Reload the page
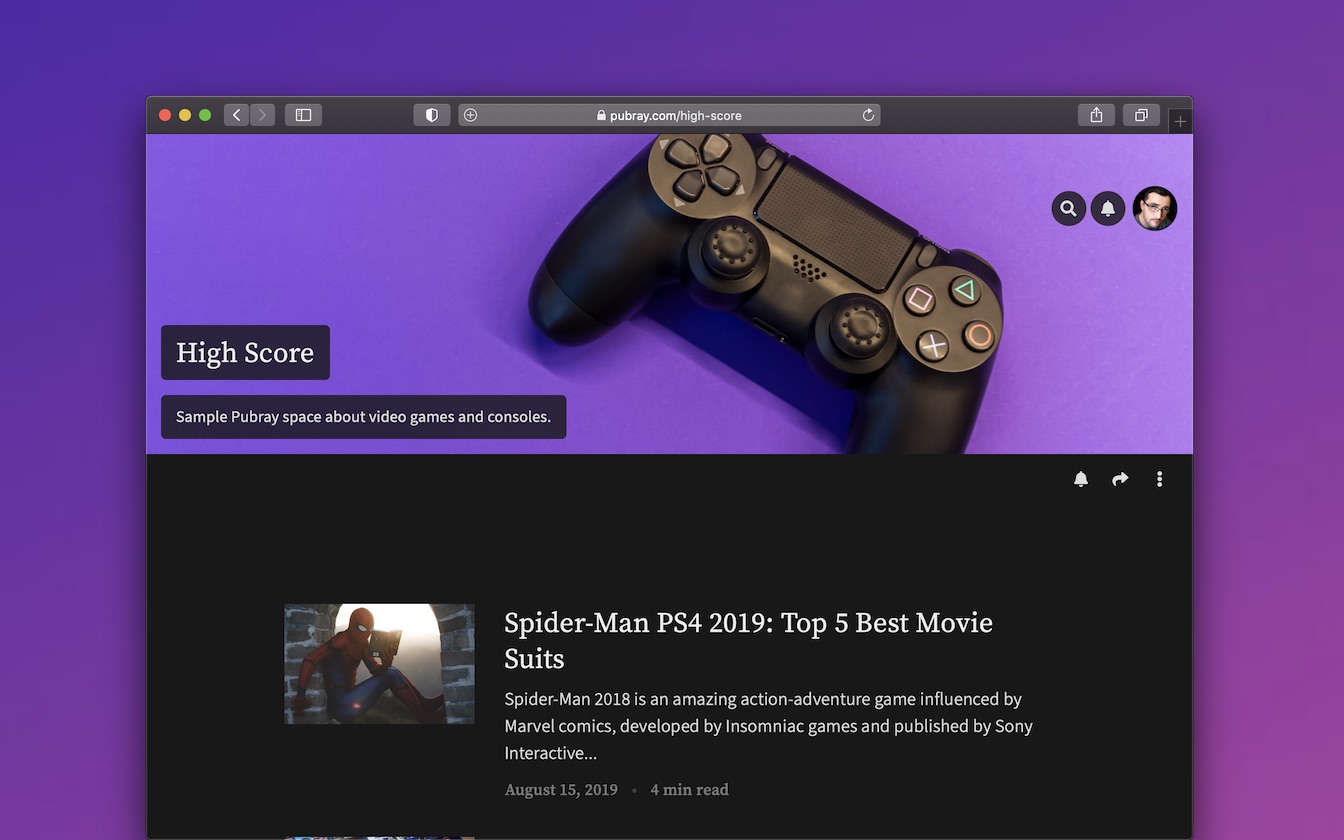Image resolution: width=1344 pixels, height=840 pixels. click(868, 115)
